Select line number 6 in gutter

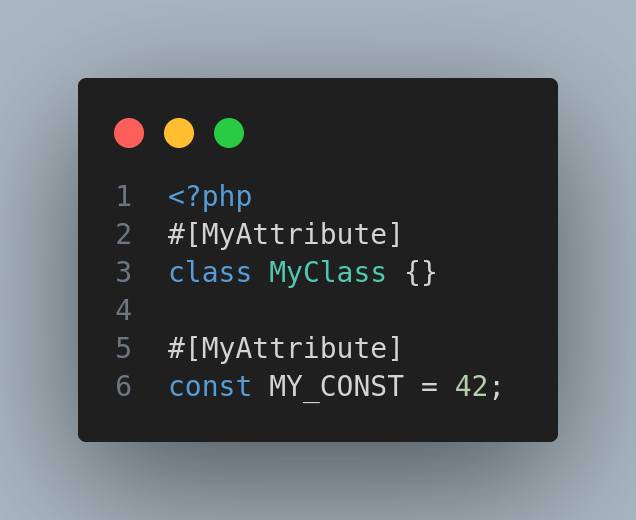tap(123, 387)
